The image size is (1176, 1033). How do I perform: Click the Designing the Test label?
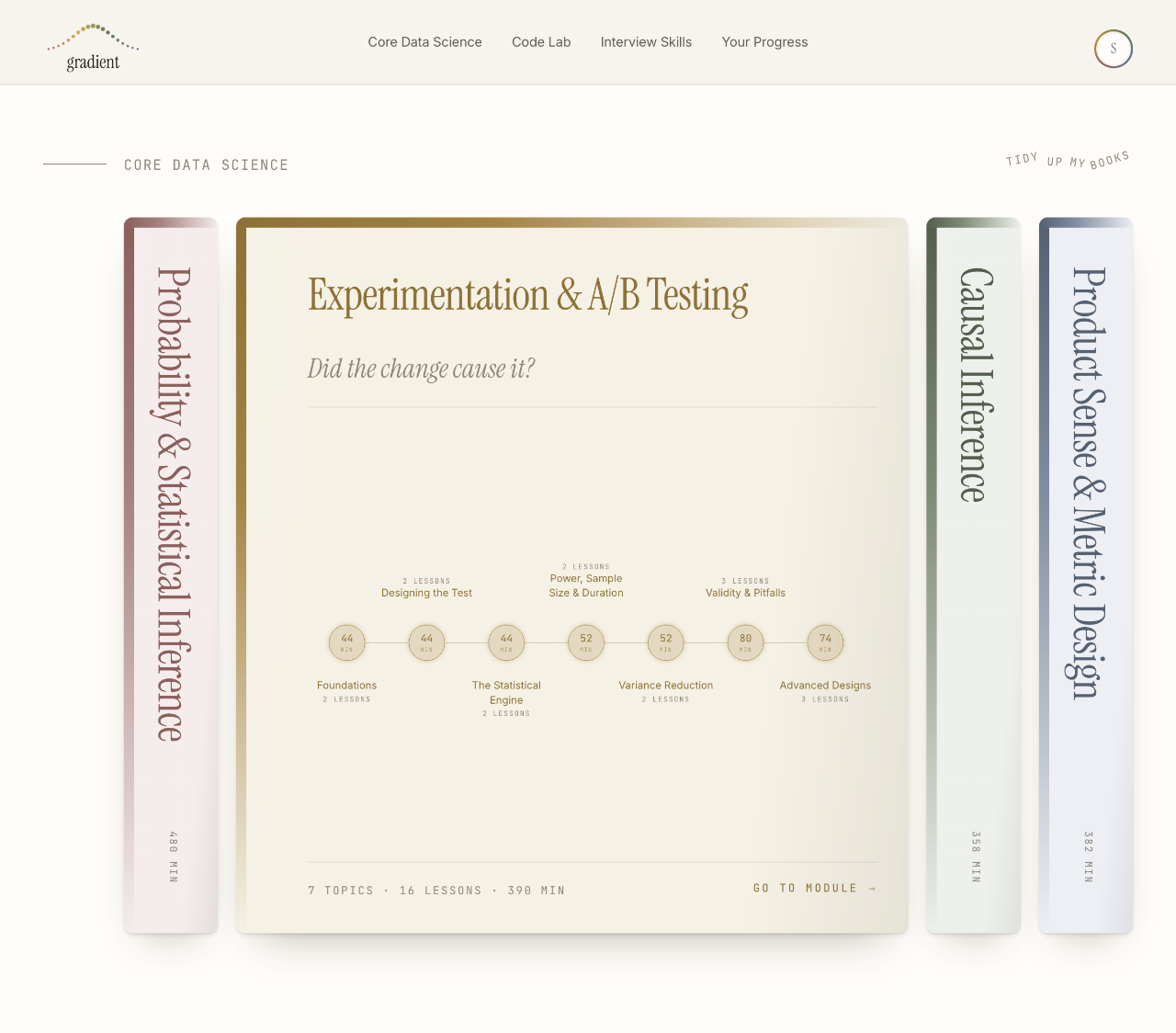pyautogui.click(x=426, y=593)
